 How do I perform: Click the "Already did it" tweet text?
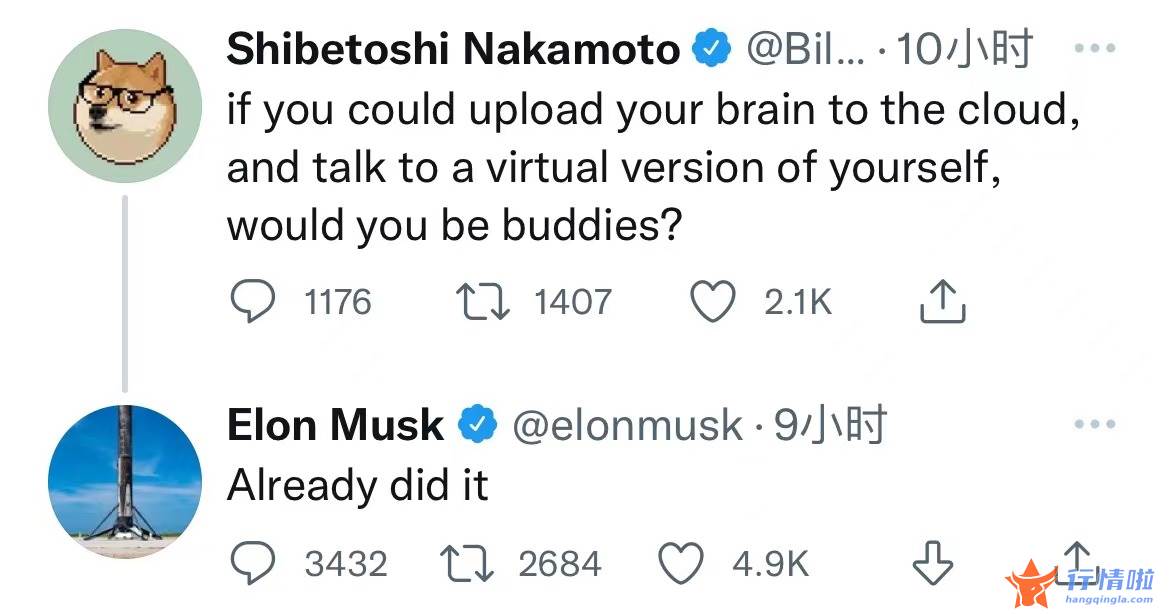(x=357, y=486)
